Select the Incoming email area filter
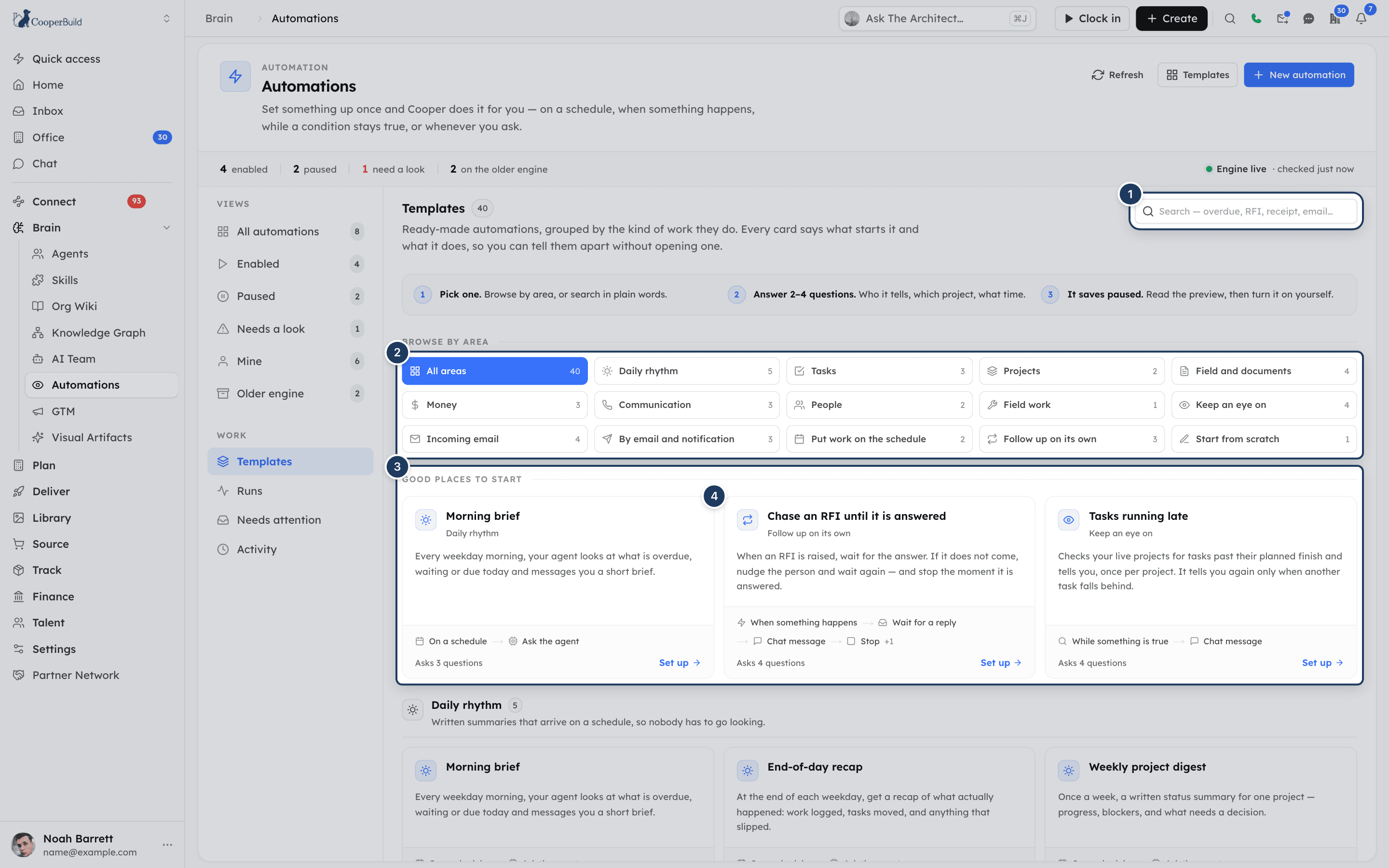Viewport: 1389px width, 868px height. coord(494,439)
